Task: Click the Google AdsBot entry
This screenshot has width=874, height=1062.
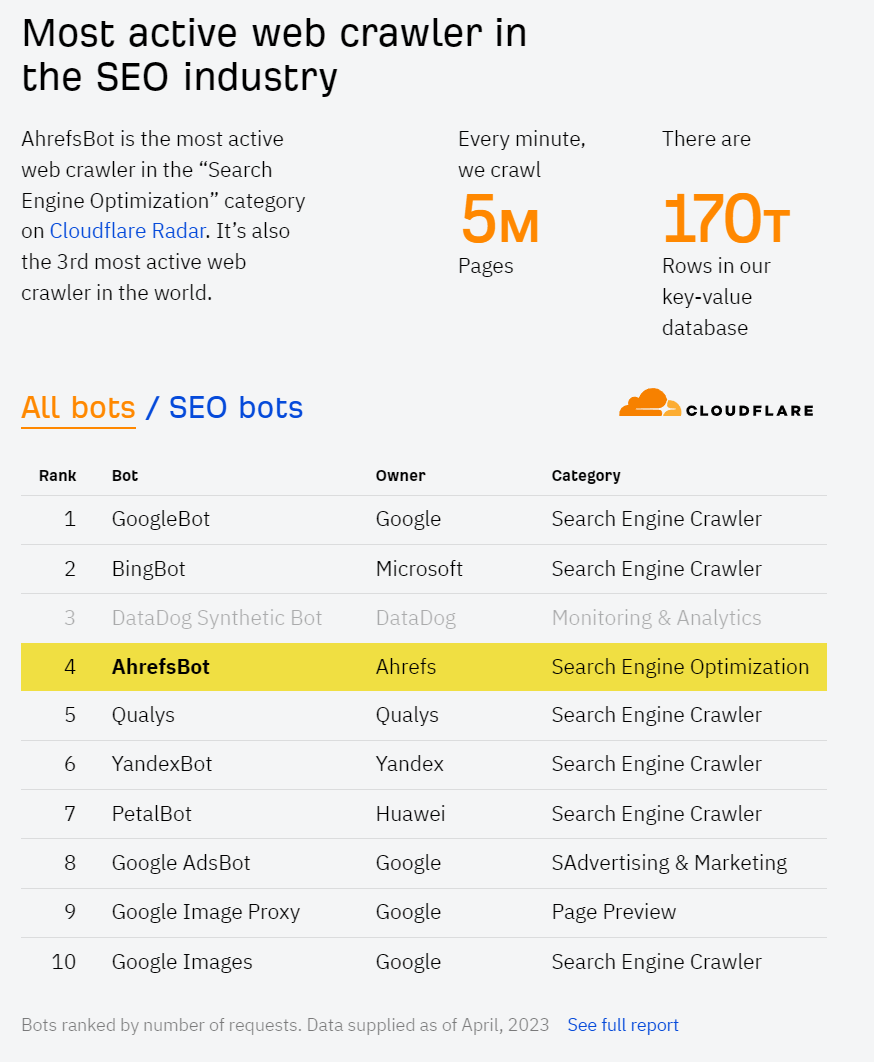Action: click(181, 863)
